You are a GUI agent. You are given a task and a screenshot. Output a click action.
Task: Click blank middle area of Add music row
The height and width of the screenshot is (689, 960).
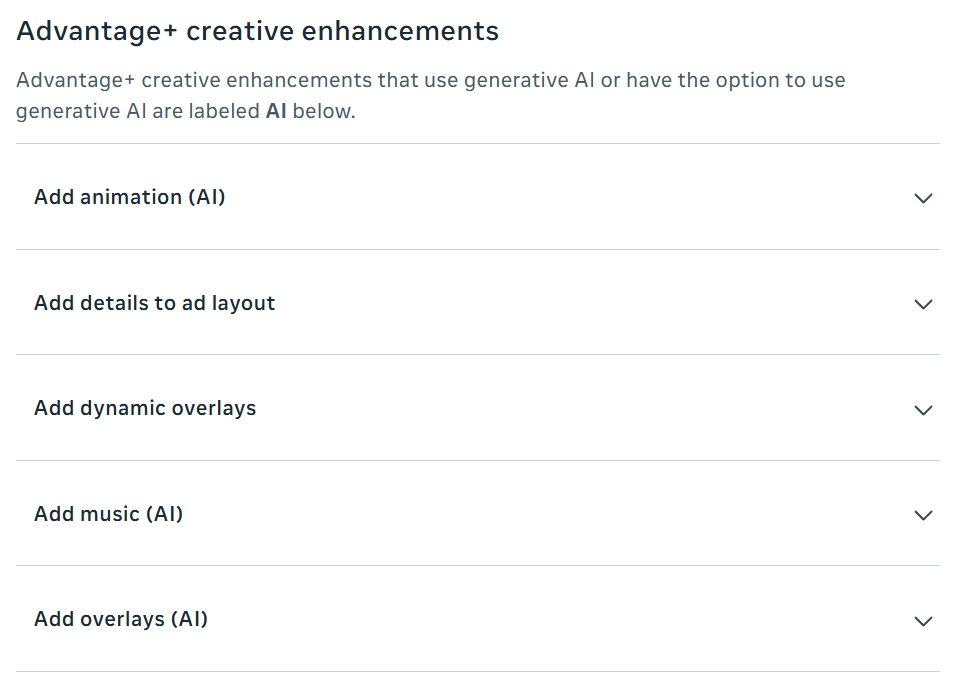(x=545, y=514)
